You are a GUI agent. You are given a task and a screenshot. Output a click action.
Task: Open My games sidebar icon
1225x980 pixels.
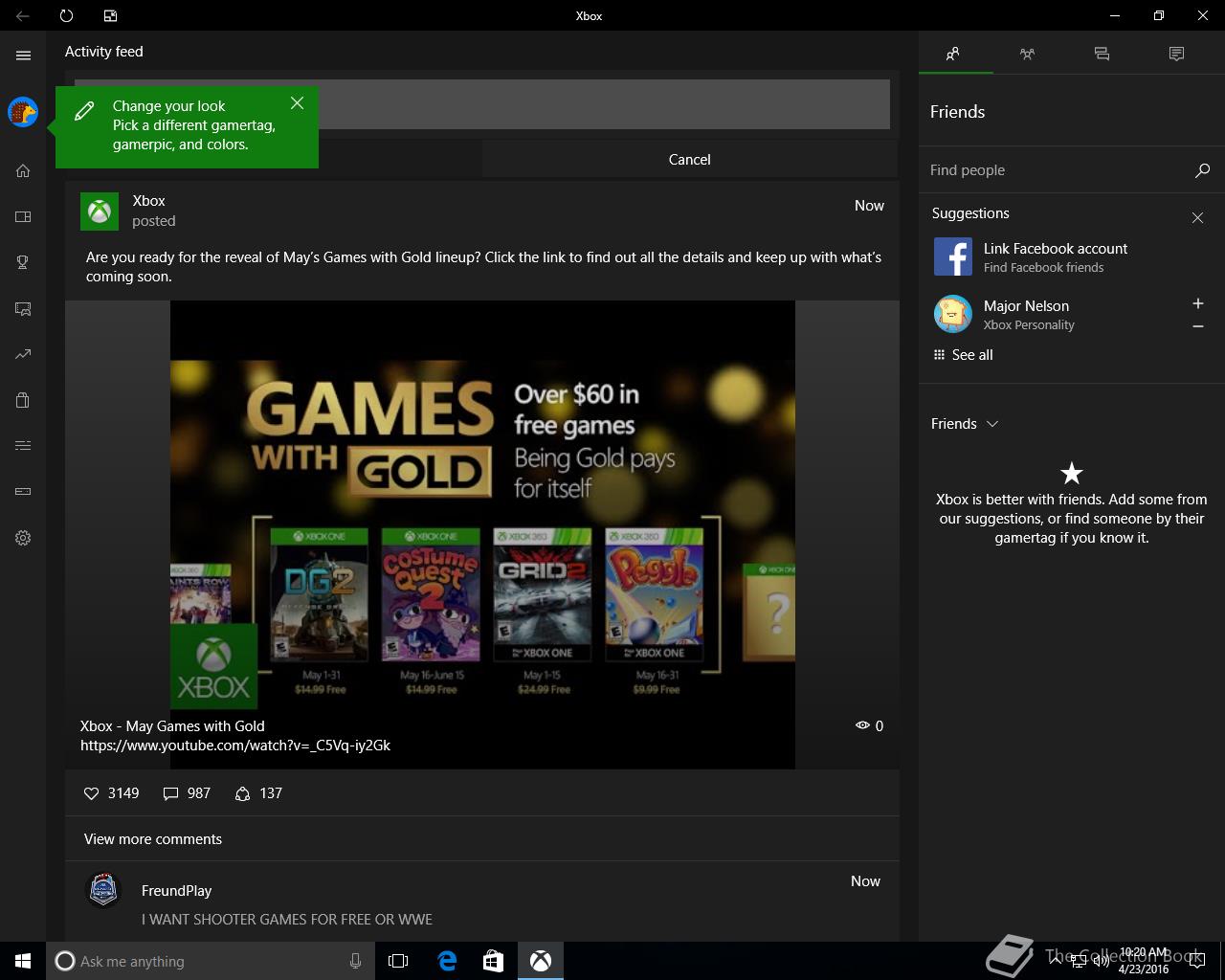pyautogui.click(x=23, y=216)
